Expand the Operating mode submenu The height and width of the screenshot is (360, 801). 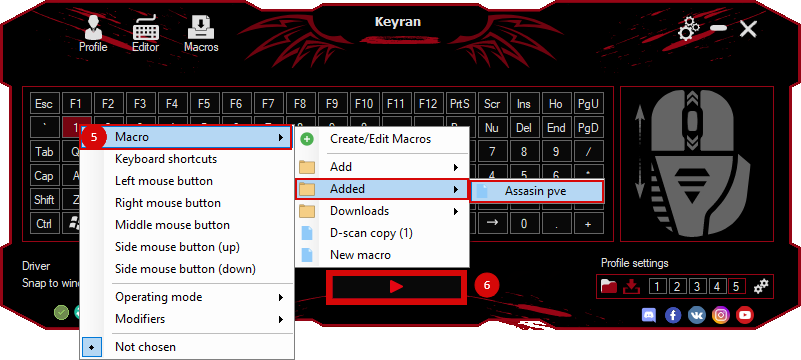click(x=280, y=297)
